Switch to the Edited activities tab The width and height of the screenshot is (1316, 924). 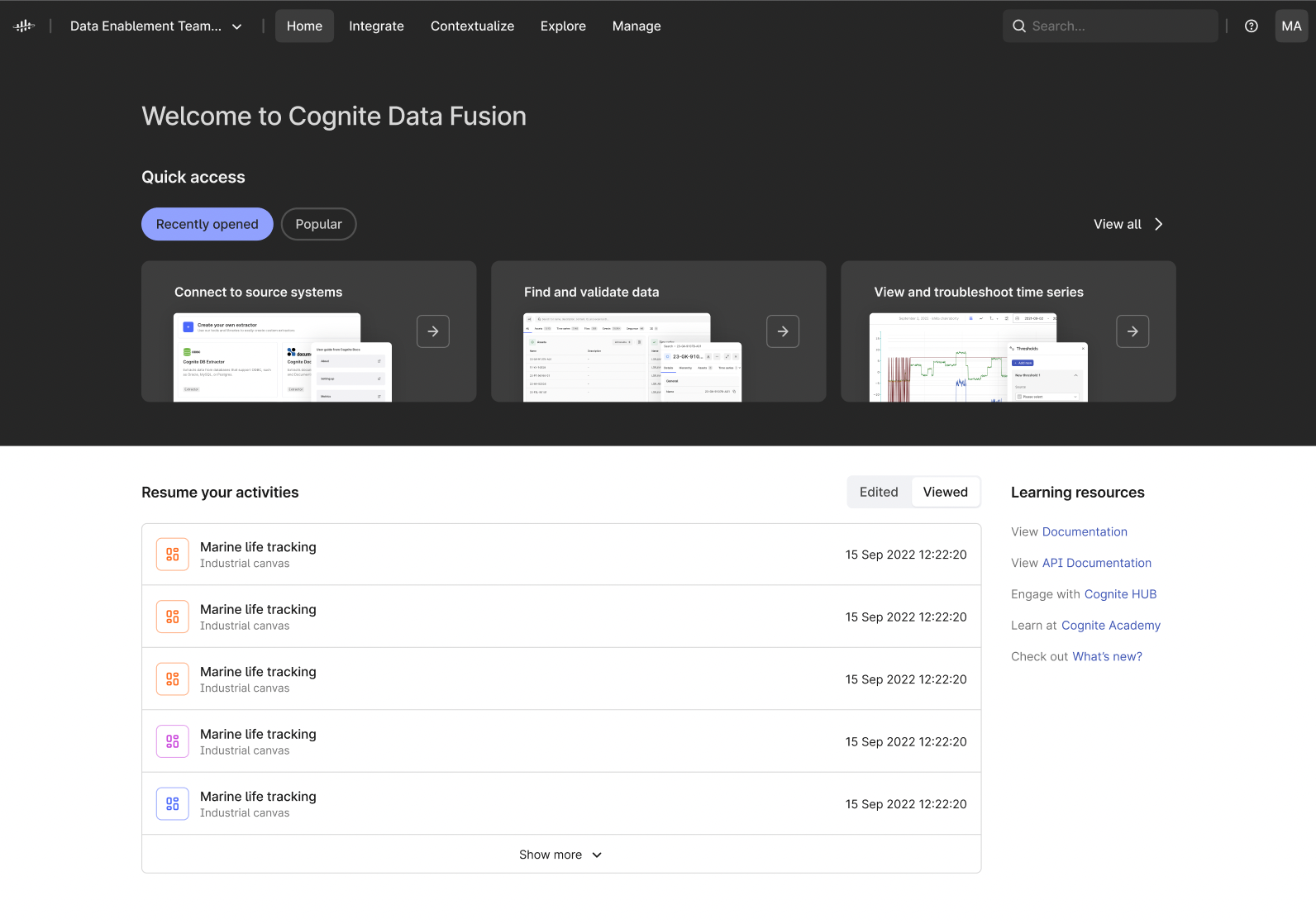coord(879,492)
